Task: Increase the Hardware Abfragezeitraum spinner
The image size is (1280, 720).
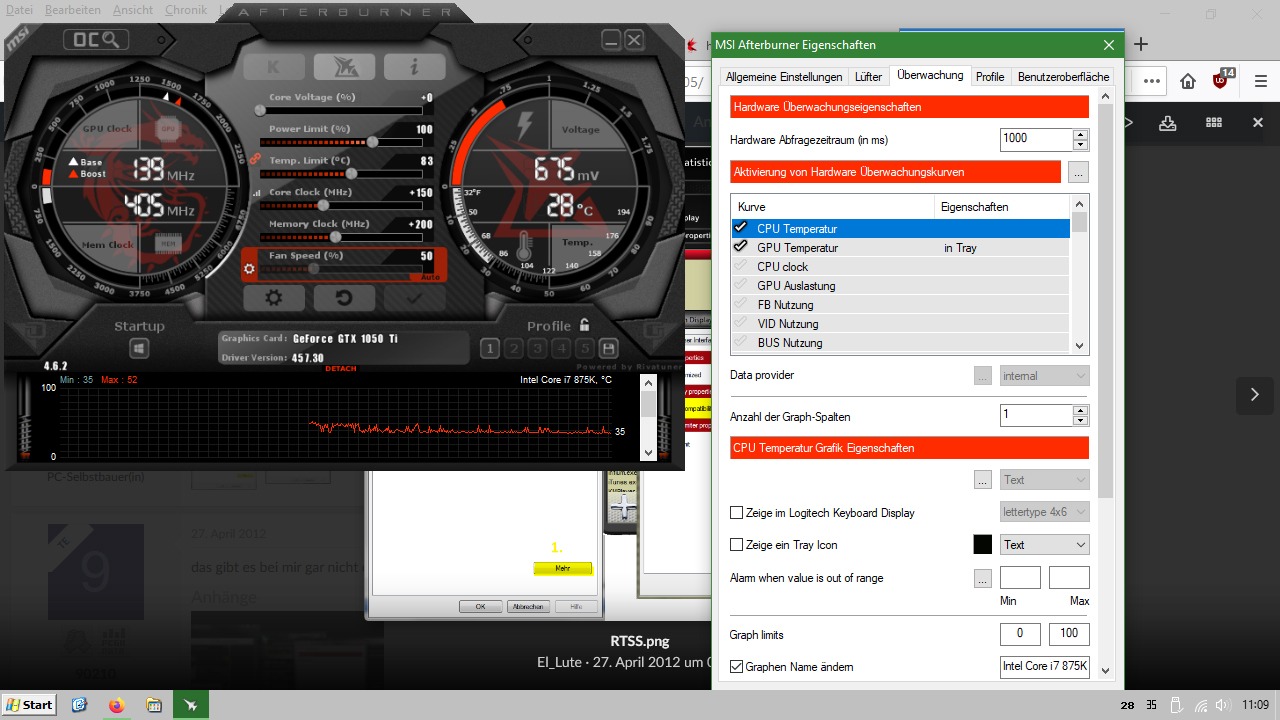Action: coord(1080,134)
